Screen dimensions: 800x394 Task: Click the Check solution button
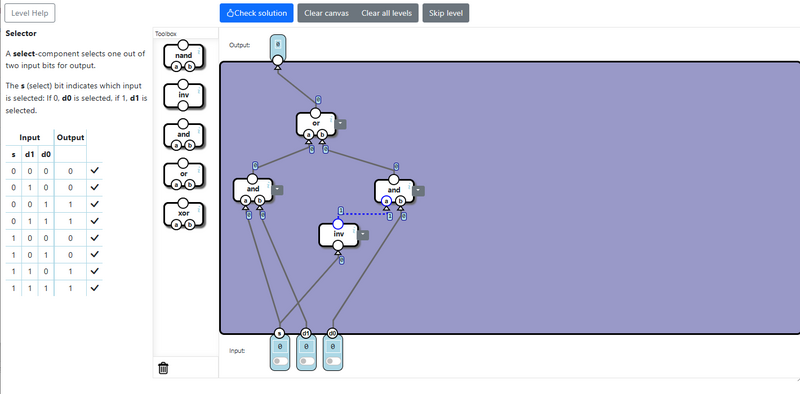pyautogui.click(x=257, y=13)
